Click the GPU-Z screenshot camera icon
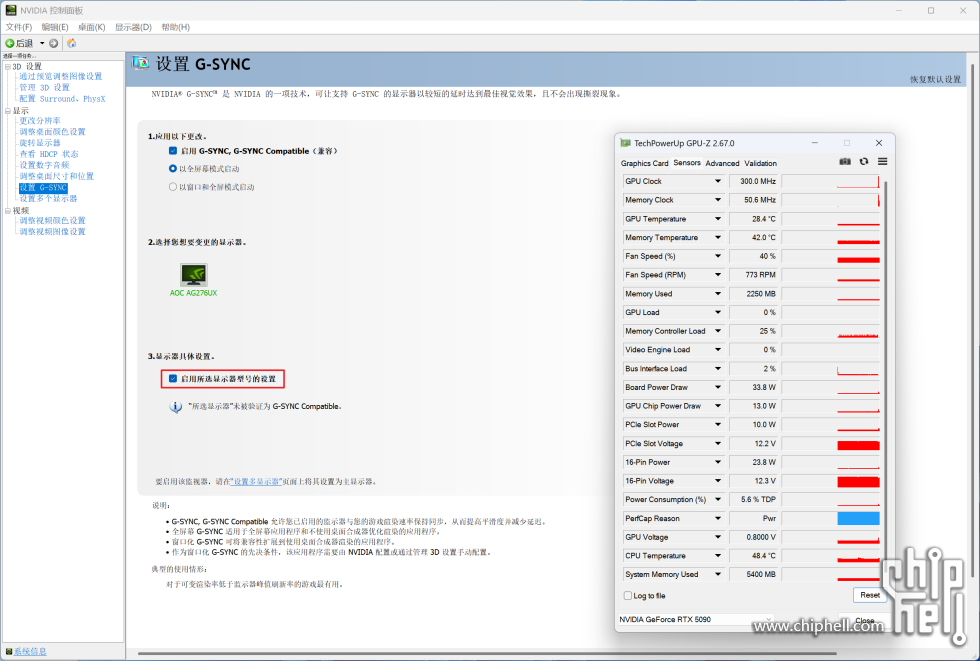980x661 pixels. 845,161
